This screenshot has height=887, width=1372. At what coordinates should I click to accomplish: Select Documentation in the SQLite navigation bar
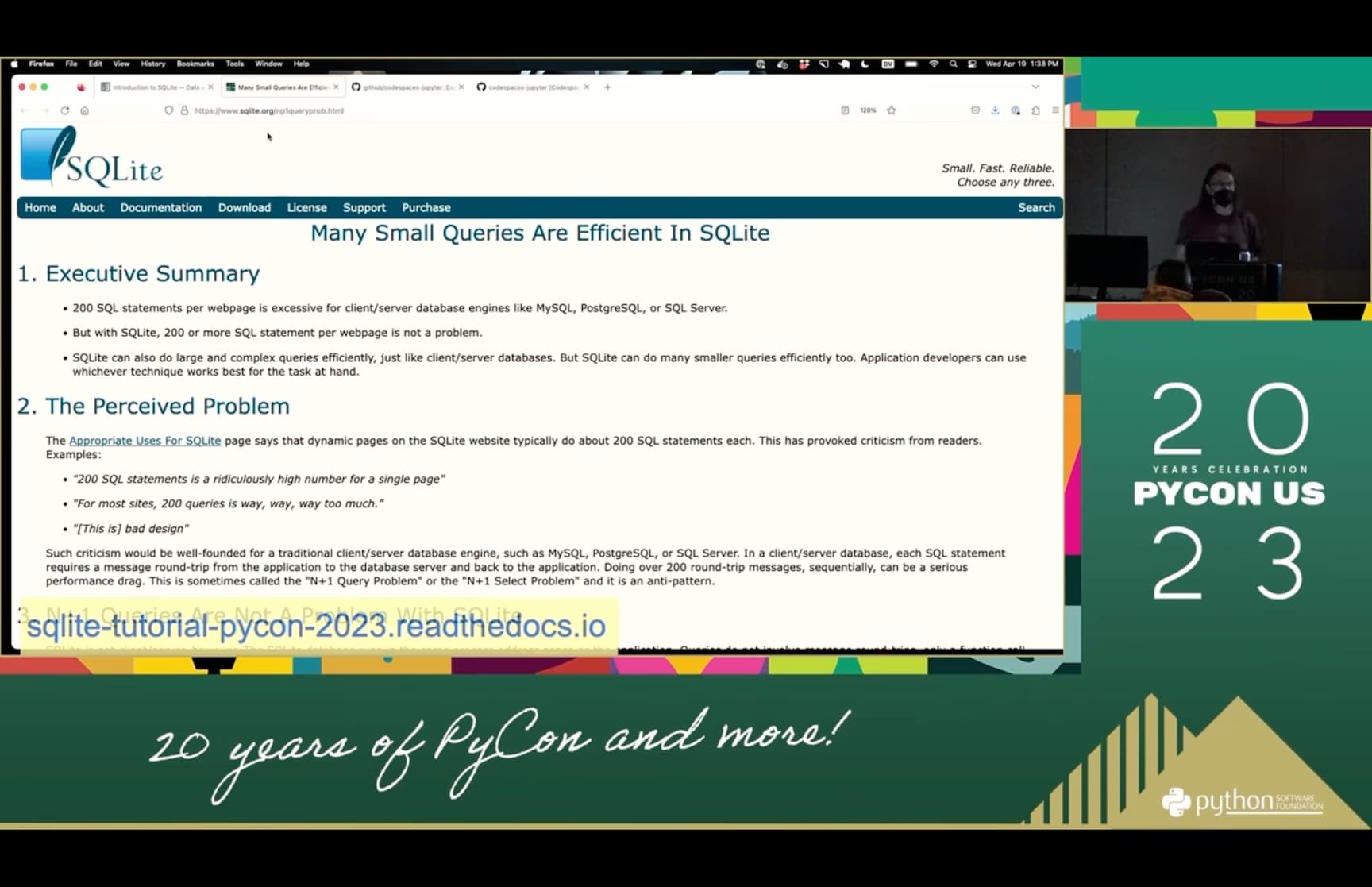click(161, 207)
